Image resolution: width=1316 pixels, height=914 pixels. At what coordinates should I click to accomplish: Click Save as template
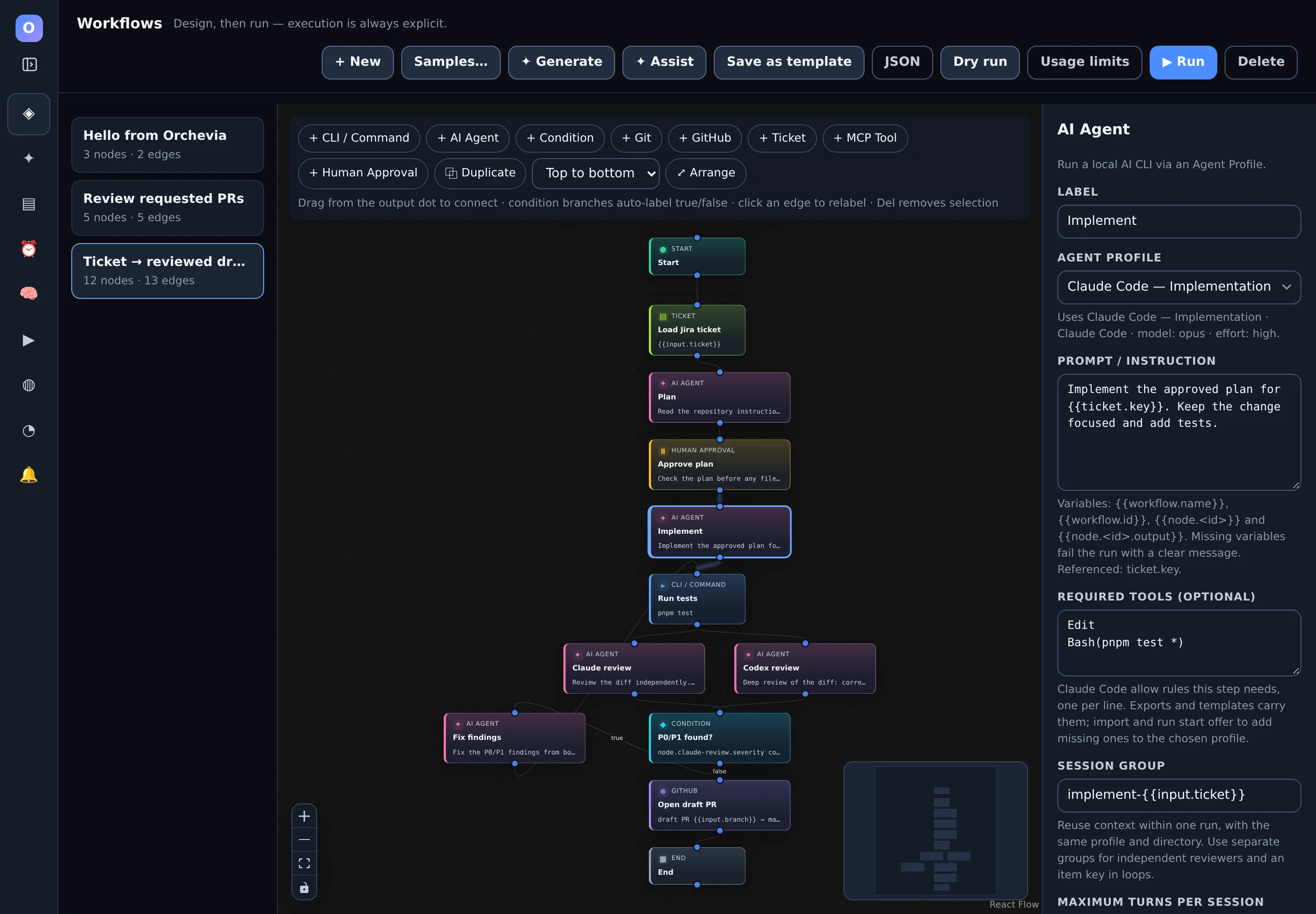click(x=789, y=62)
